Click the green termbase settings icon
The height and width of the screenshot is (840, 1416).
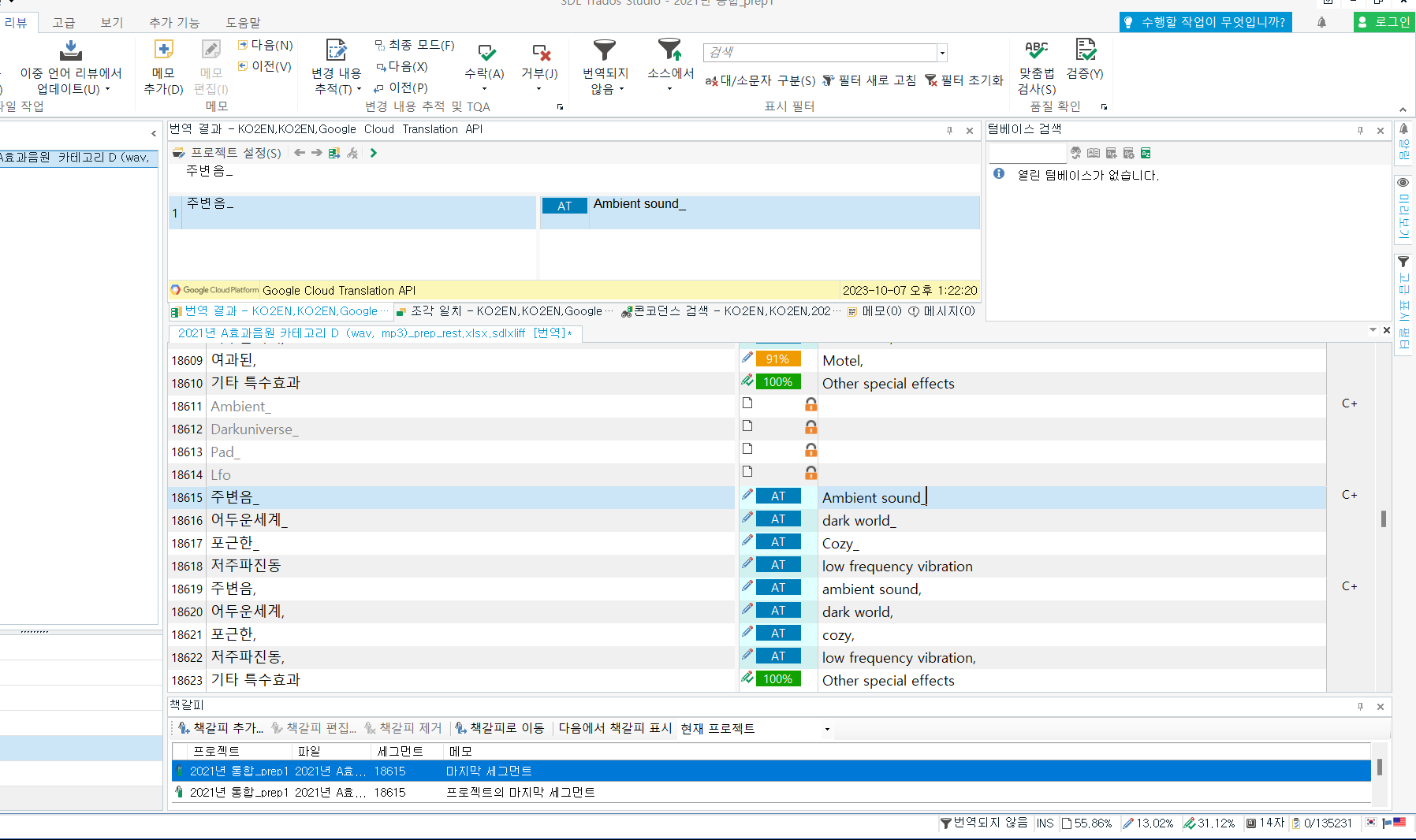(x=1146, y=153)
